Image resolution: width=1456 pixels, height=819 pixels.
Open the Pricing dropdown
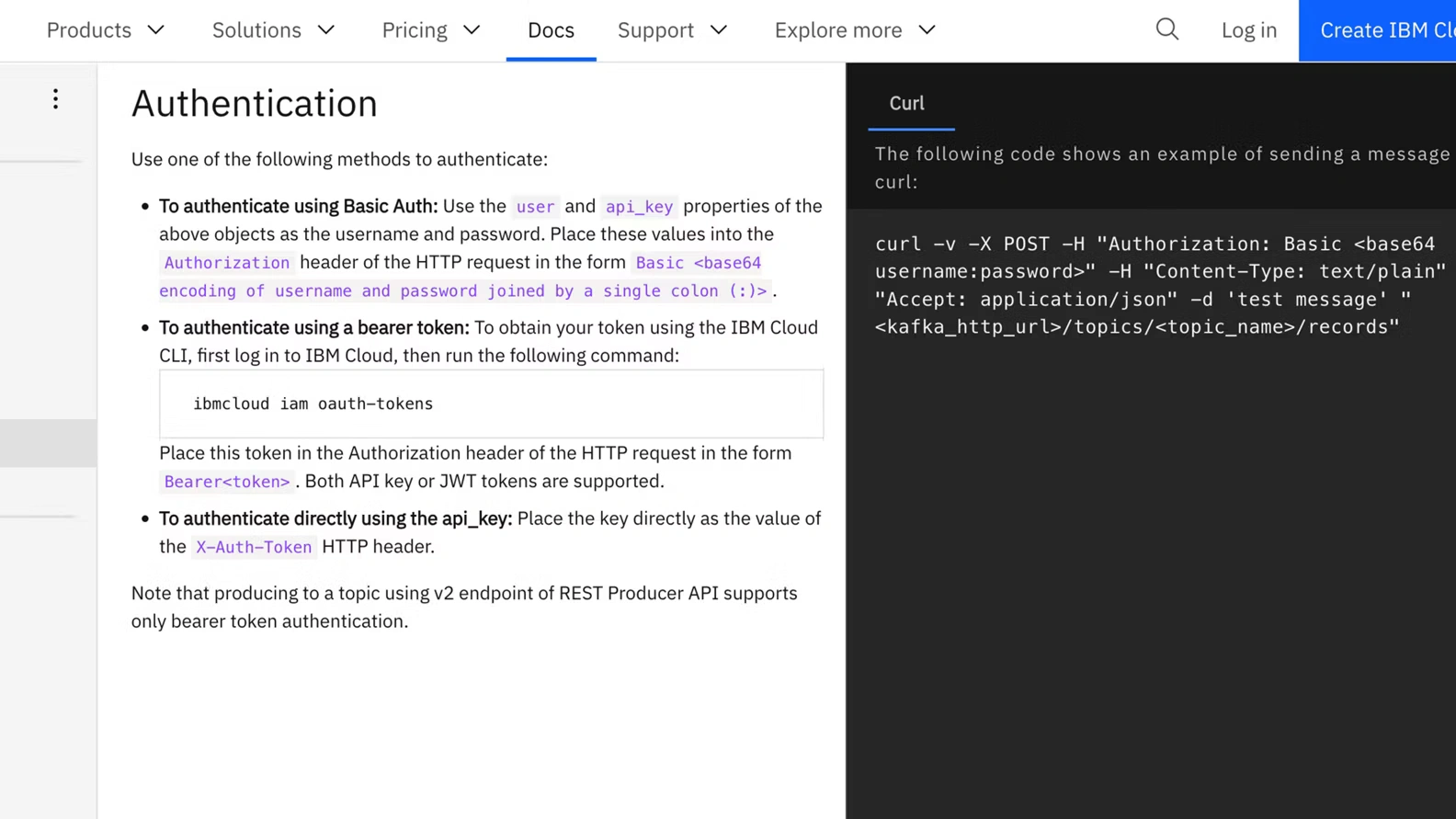click(x=430, y=30)
